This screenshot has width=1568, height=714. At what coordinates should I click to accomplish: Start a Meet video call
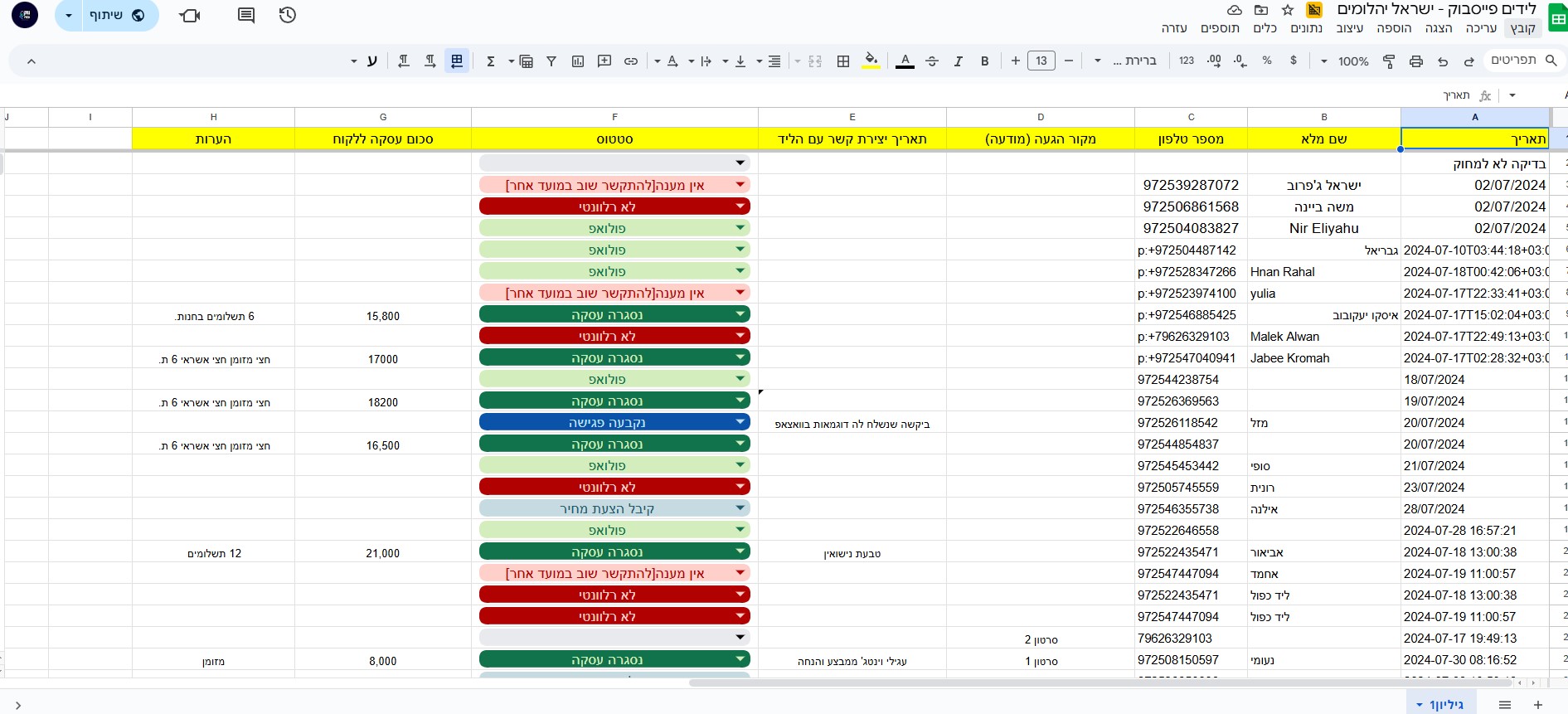[x=190, y=15]
